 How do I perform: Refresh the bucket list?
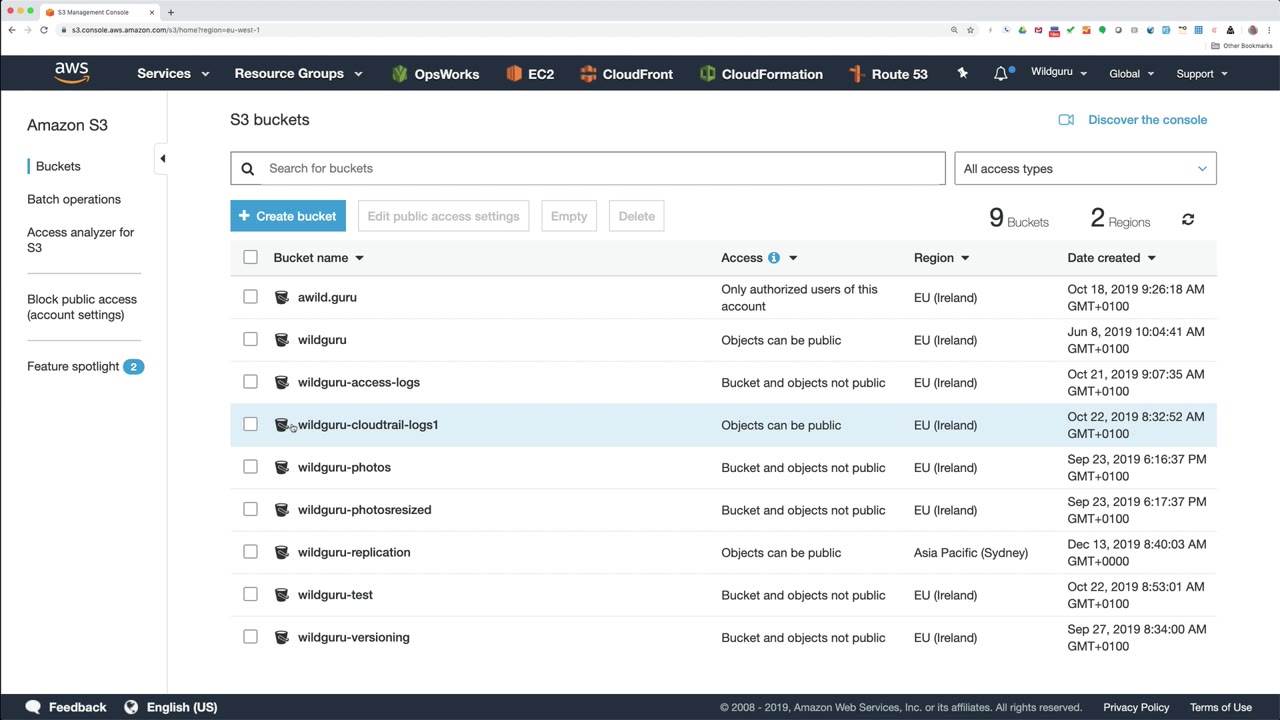[x=1188, y=219]
